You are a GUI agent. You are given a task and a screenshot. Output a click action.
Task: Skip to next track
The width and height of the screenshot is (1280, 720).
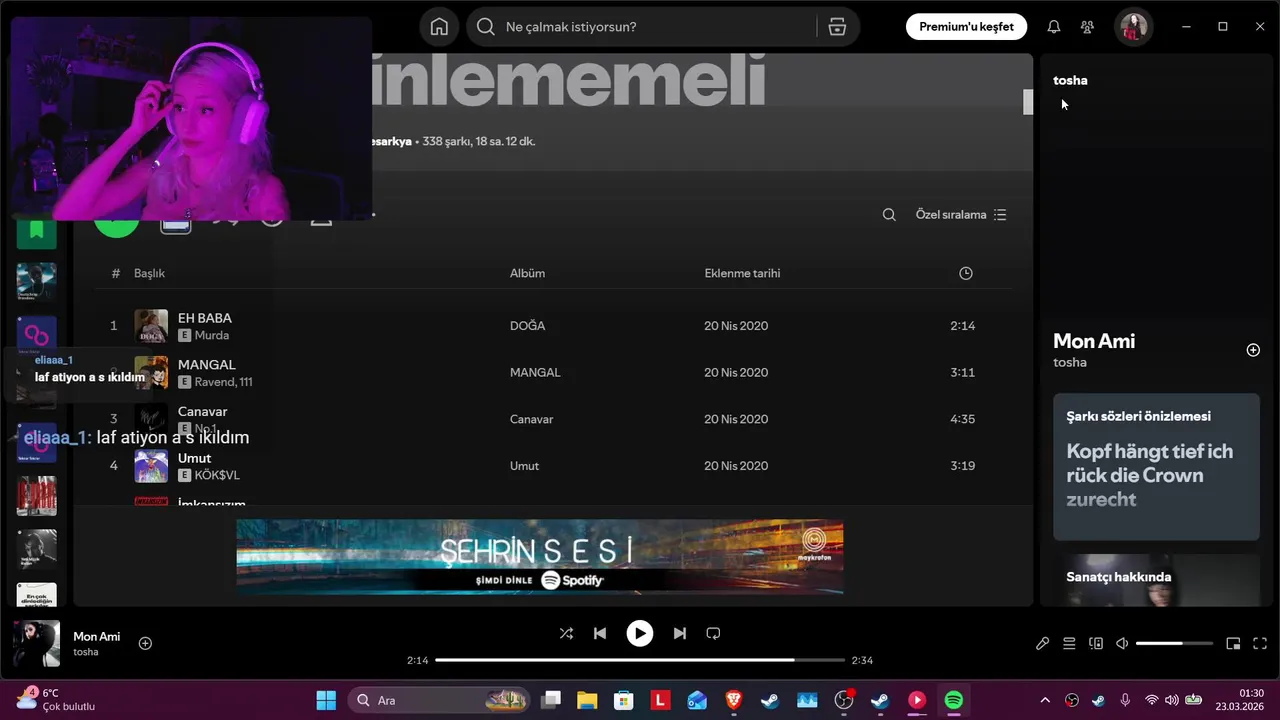coord(680,633)
